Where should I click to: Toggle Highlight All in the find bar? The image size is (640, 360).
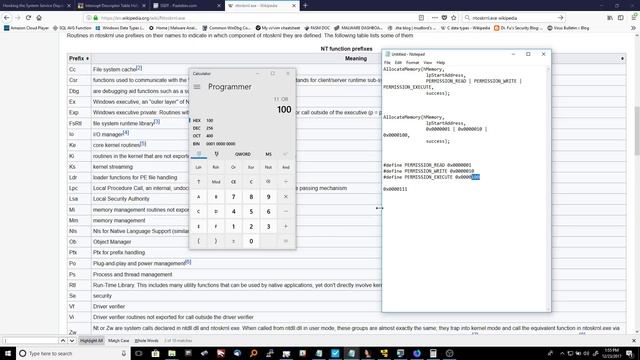[91, 340]
